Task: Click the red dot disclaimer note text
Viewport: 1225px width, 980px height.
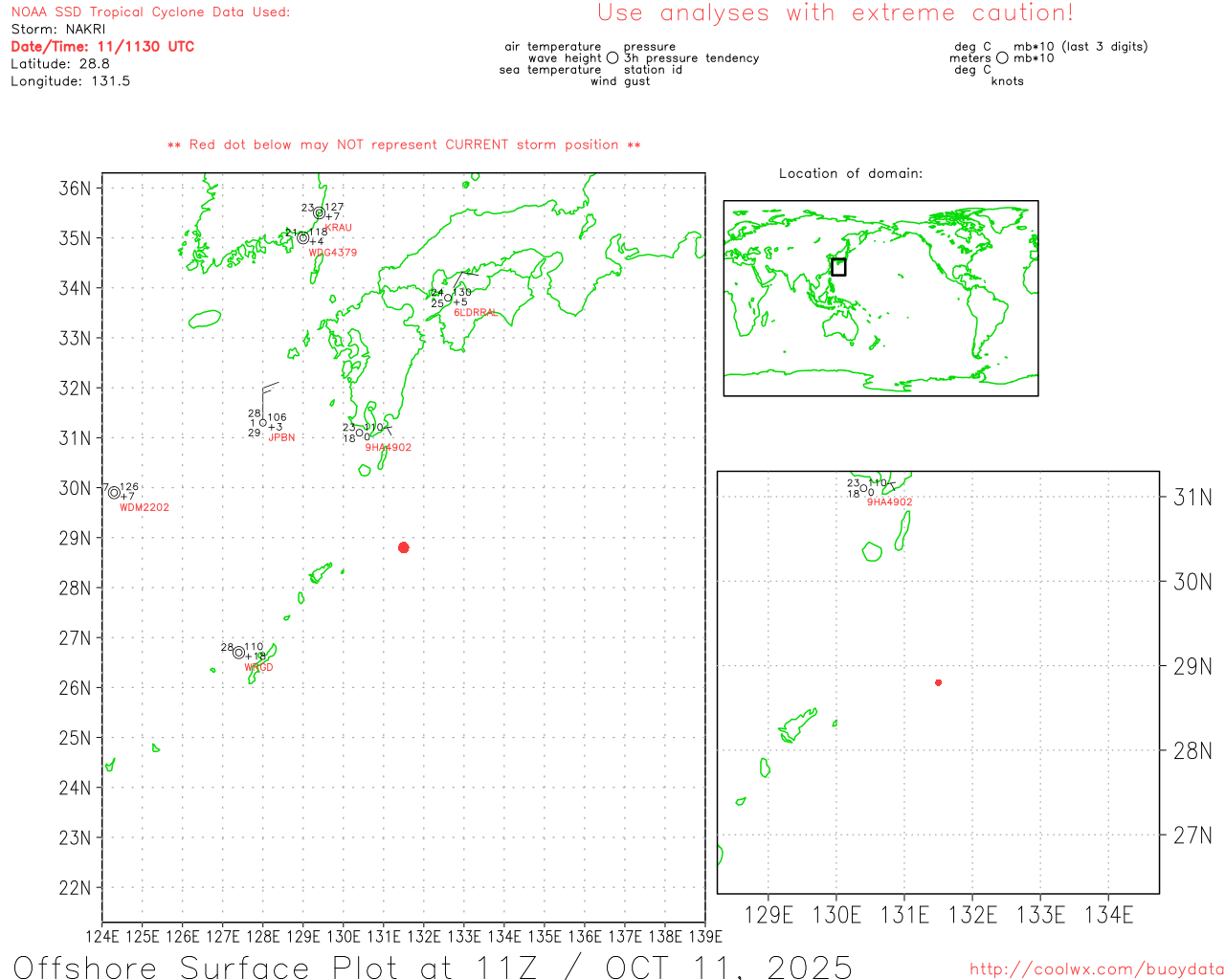Action: point(404,145)
